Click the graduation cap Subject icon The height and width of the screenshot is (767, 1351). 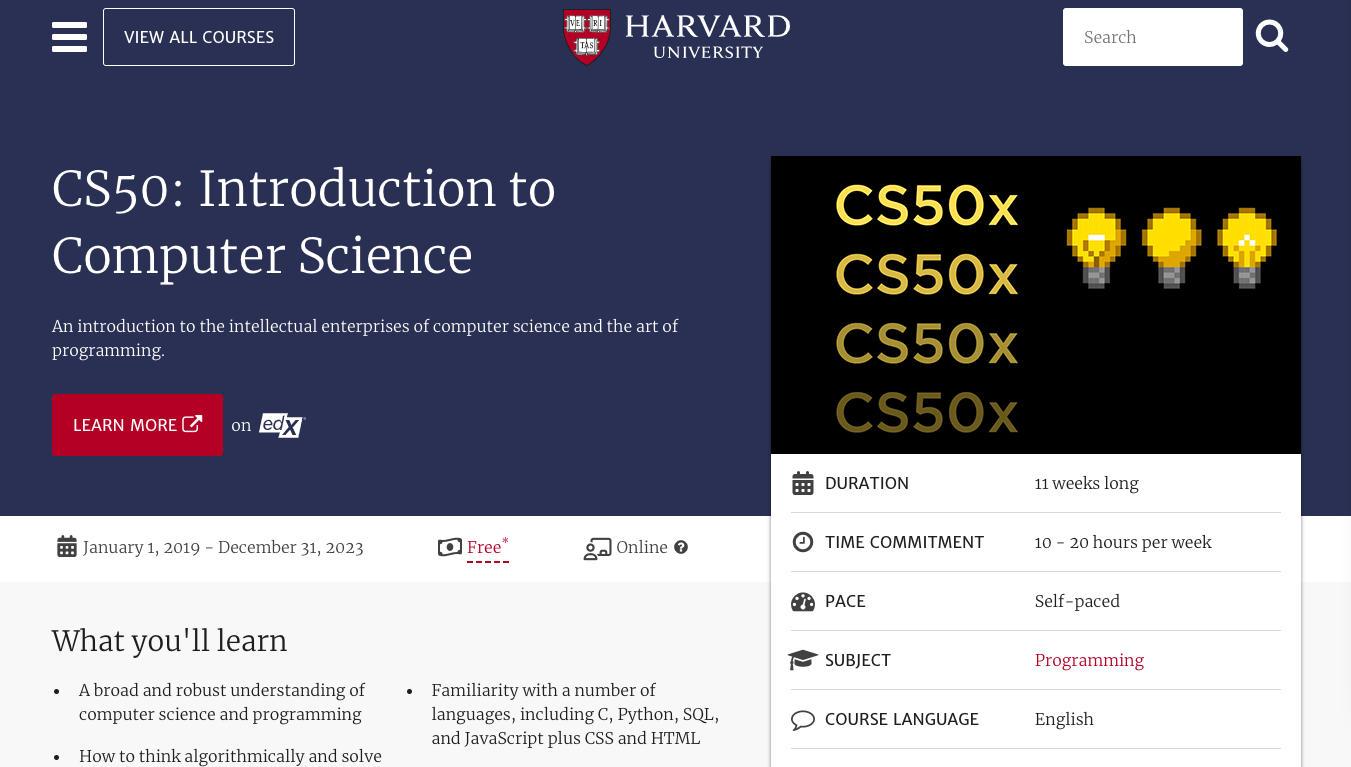(x=803, y=660)
